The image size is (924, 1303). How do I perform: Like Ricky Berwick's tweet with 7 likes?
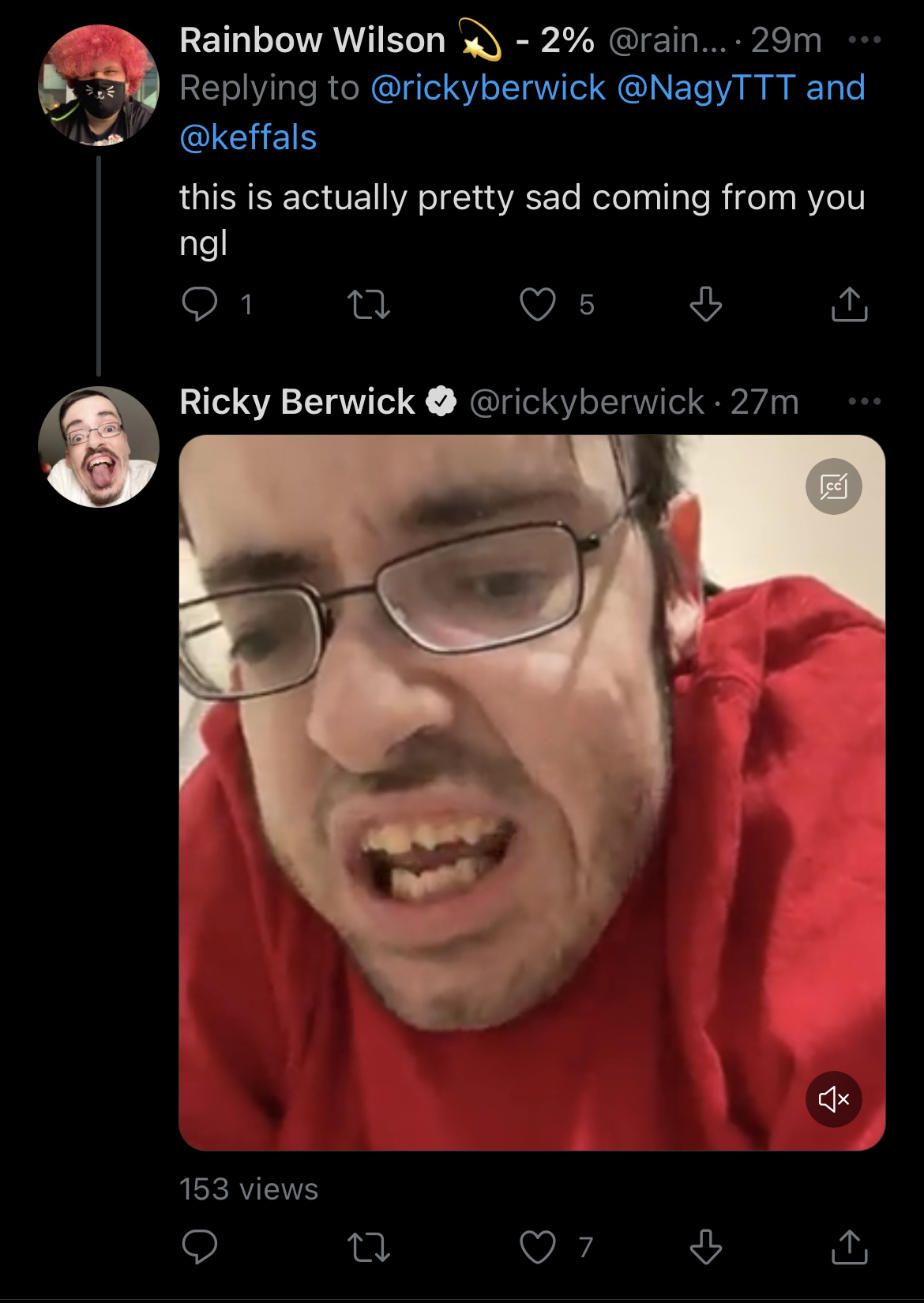tap(538, 1247)
